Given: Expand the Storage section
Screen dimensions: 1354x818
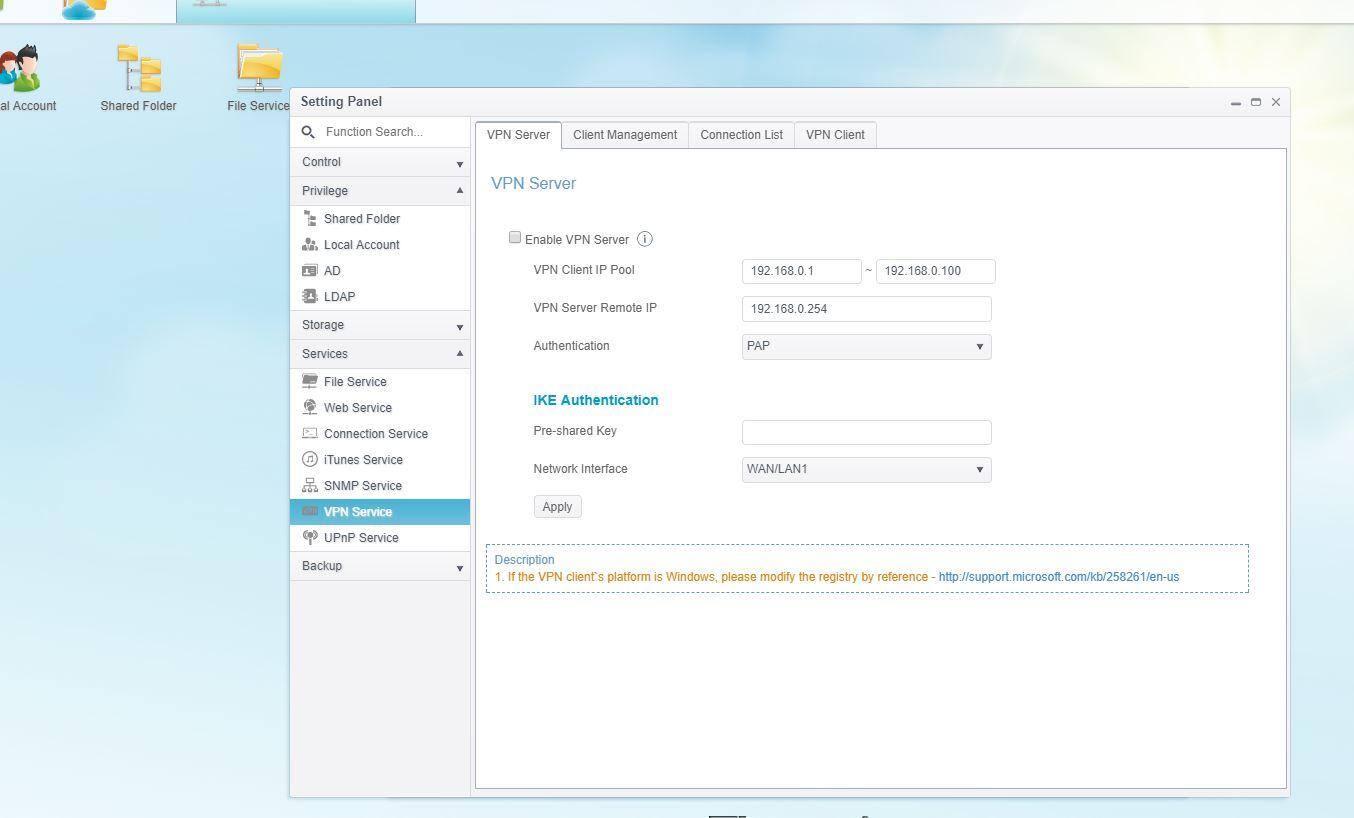Looking at the screenshot, I should coord(380,325).
